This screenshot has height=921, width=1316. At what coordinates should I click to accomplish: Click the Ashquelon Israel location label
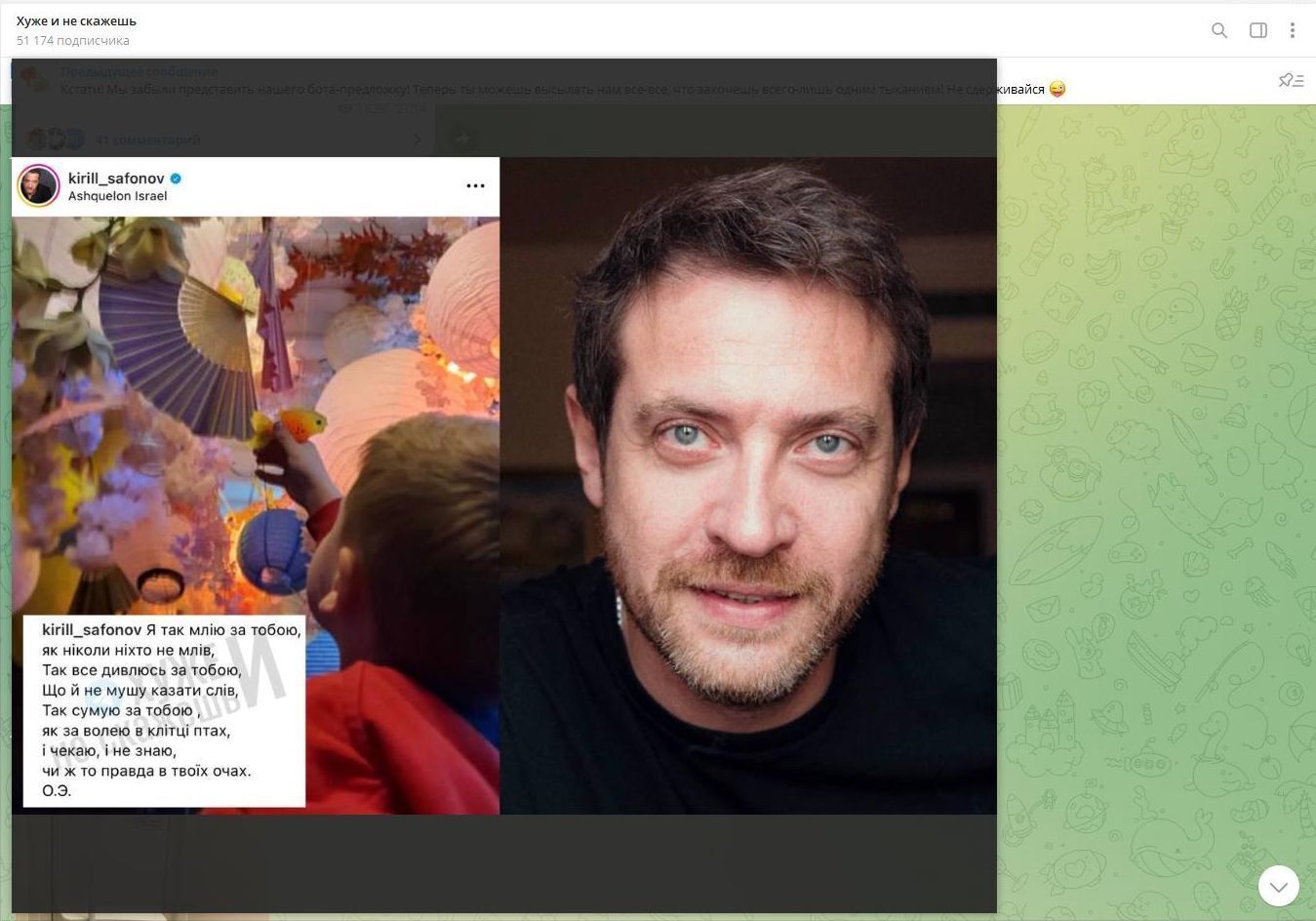(x=117, y=196)
